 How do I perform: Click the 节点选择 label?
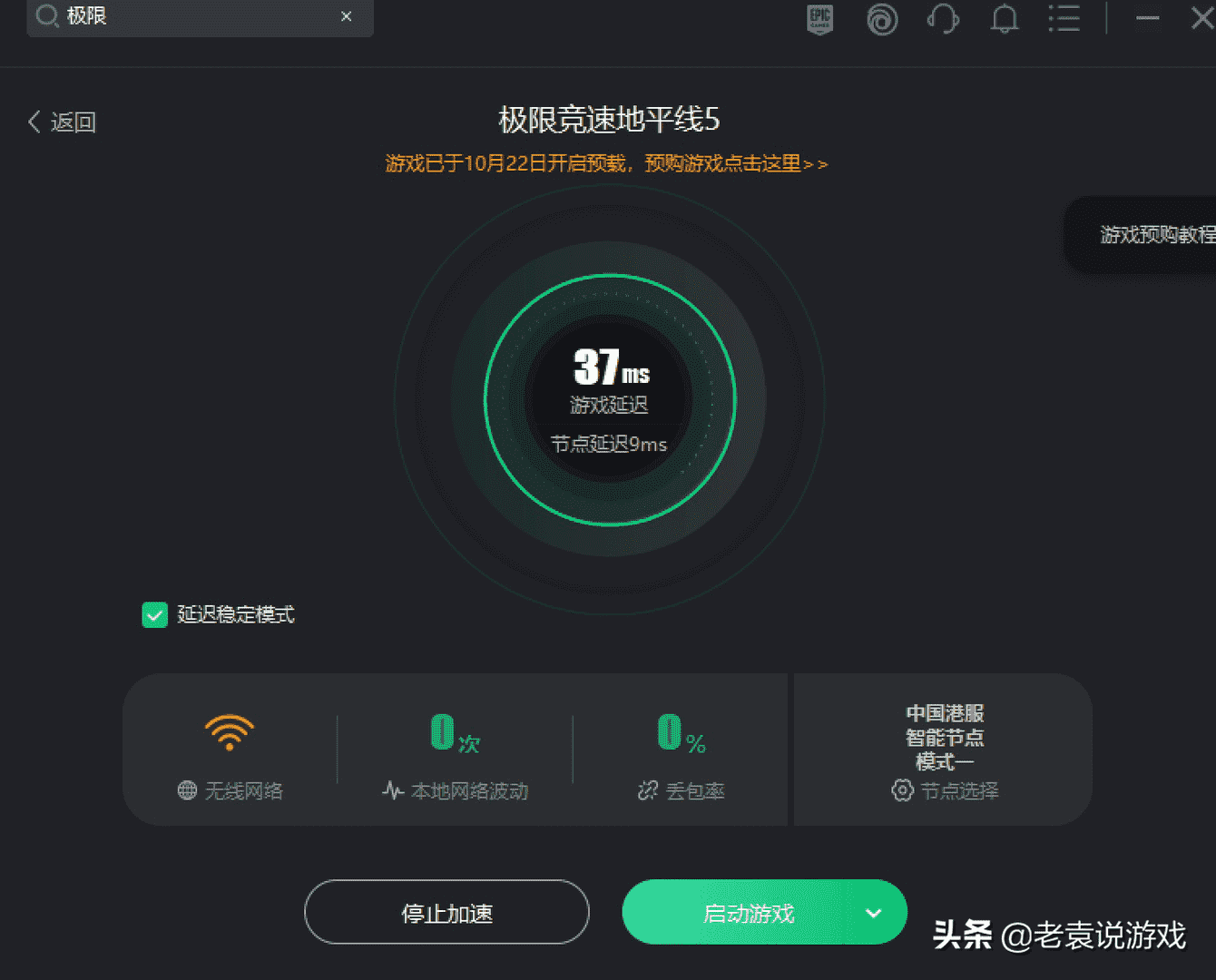pos(959,791)
